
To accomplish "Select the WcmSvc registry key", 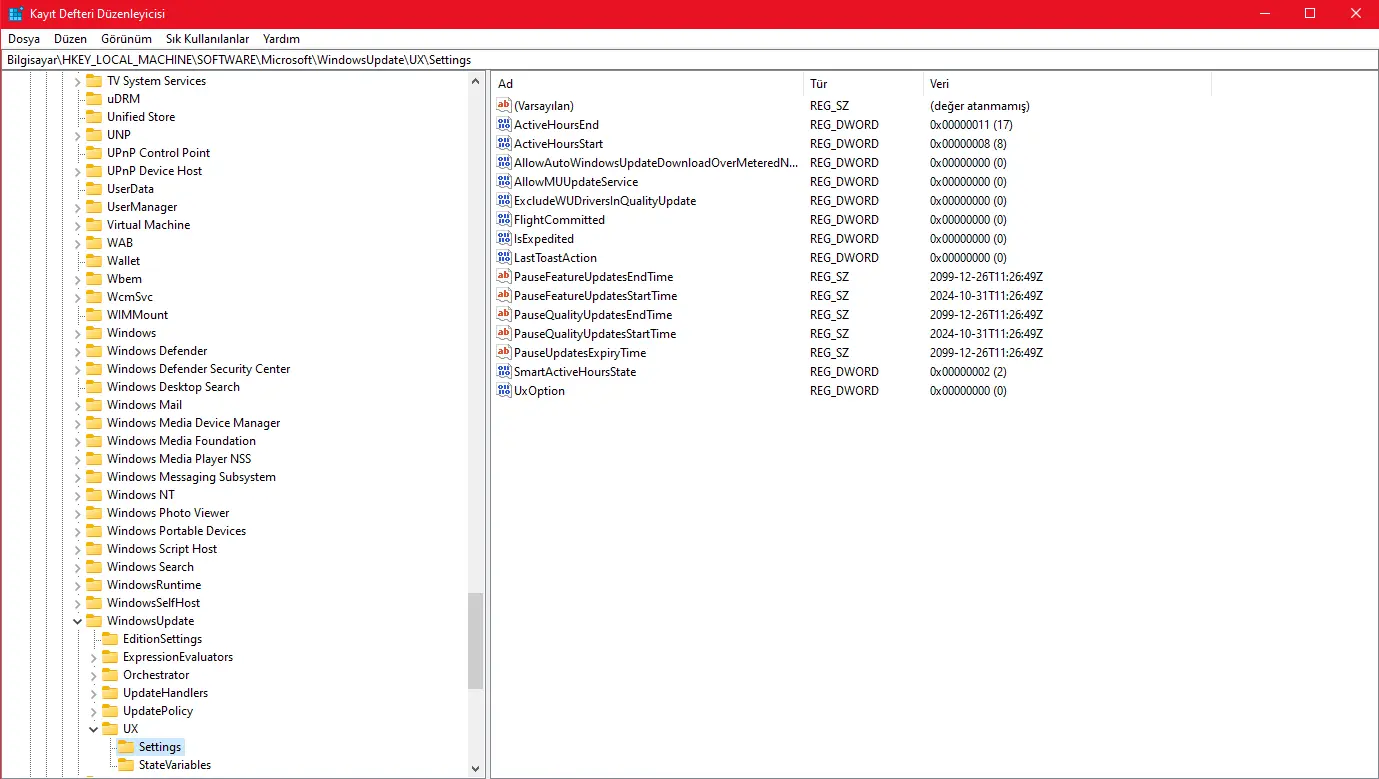I will (x=130, y=297).
